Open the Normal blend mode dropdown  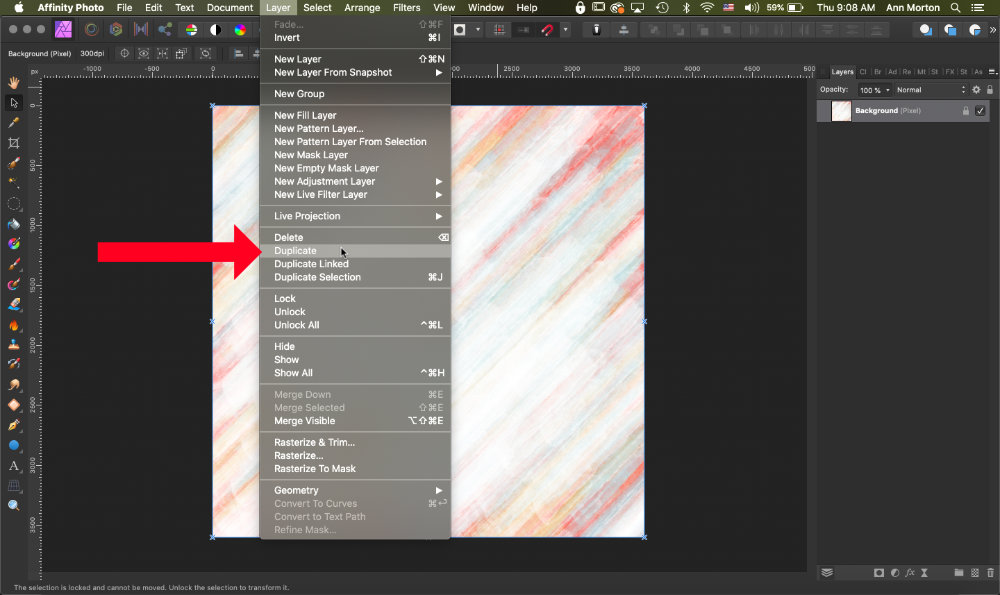[x=930, y=90]
